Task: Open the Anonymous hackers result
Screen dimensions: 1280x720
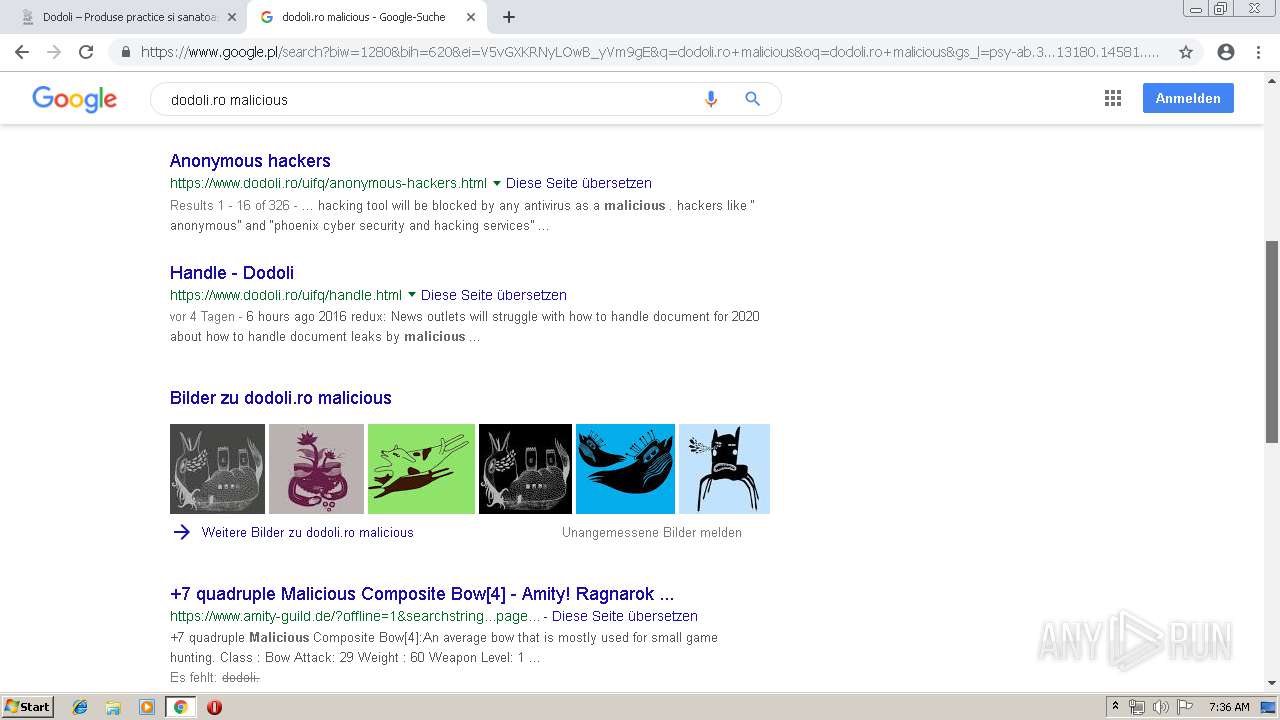Action: pos(250,161)
